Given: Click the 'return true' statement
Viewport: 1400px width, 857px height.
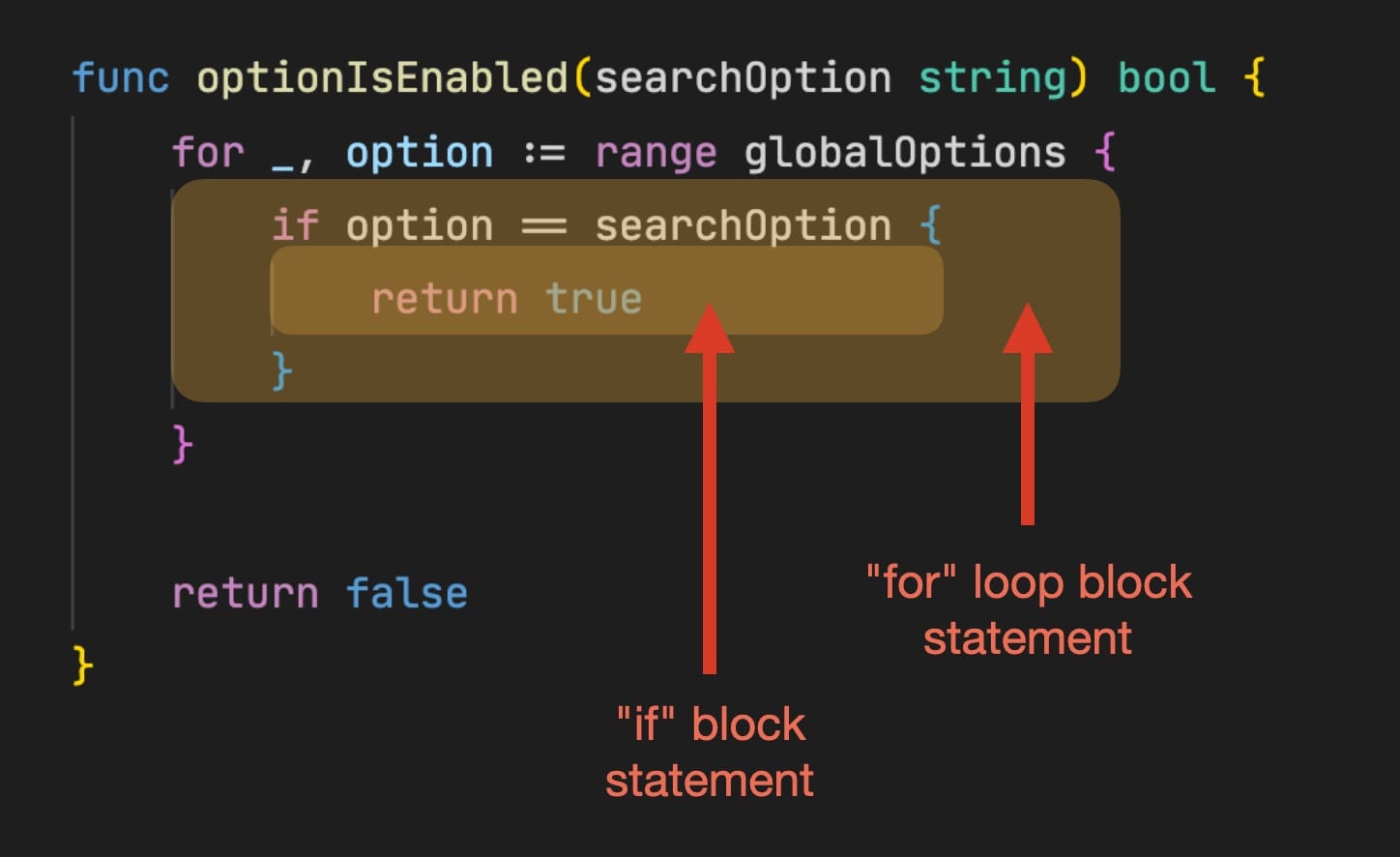Looking at the screenshot, I should point(507,299).
